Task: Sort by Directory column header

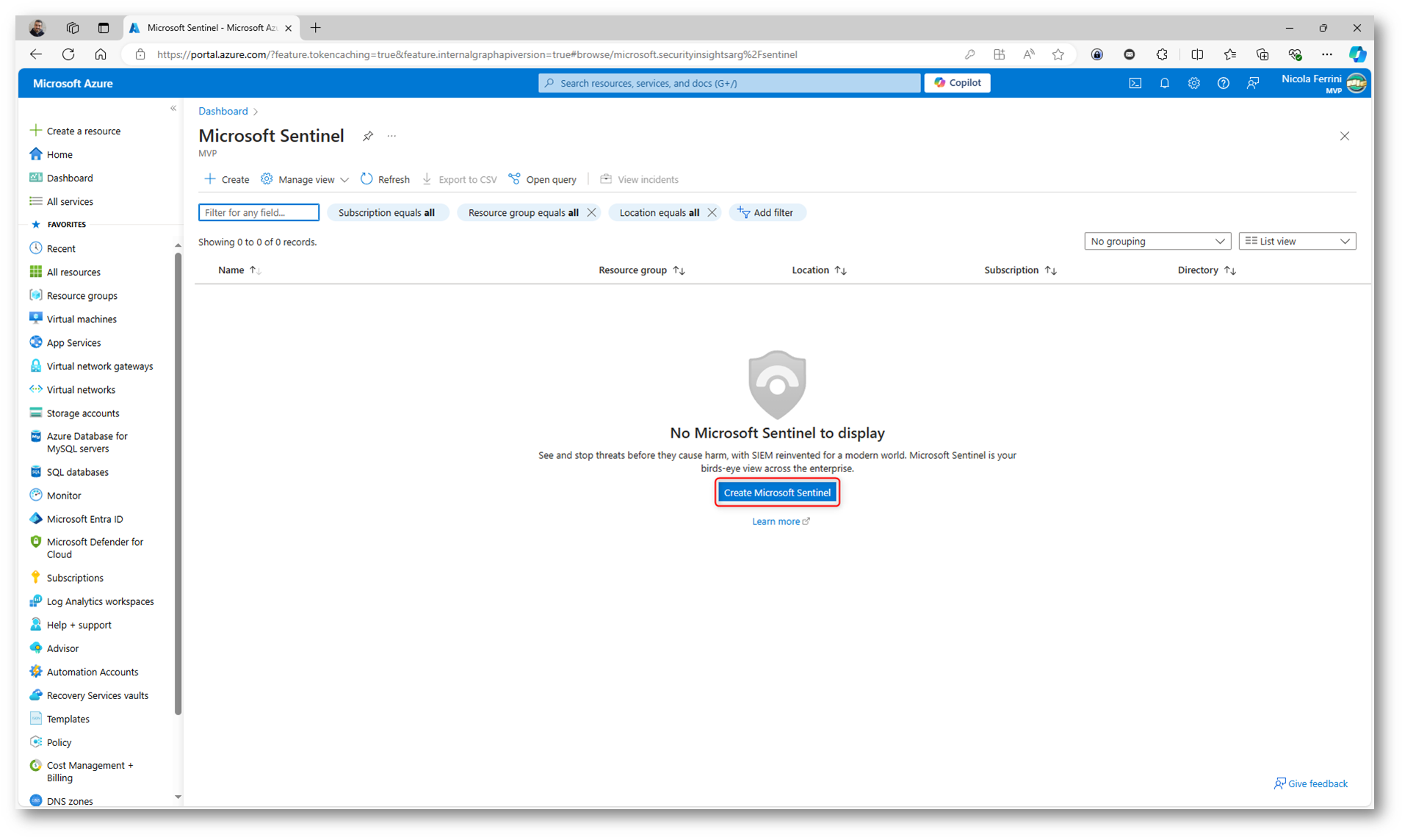Action: [1207, 270]
